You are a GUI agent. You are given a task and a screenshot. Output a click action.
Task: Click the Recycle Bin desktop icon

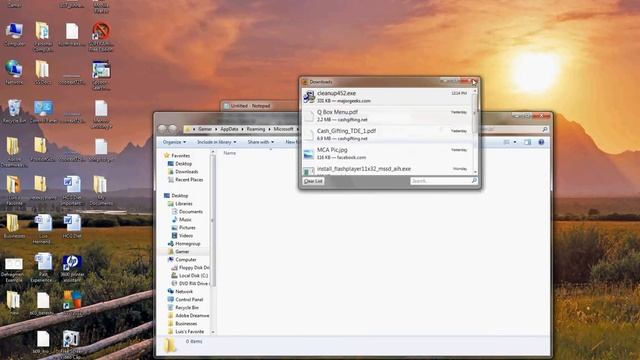[x=14, y=111]
